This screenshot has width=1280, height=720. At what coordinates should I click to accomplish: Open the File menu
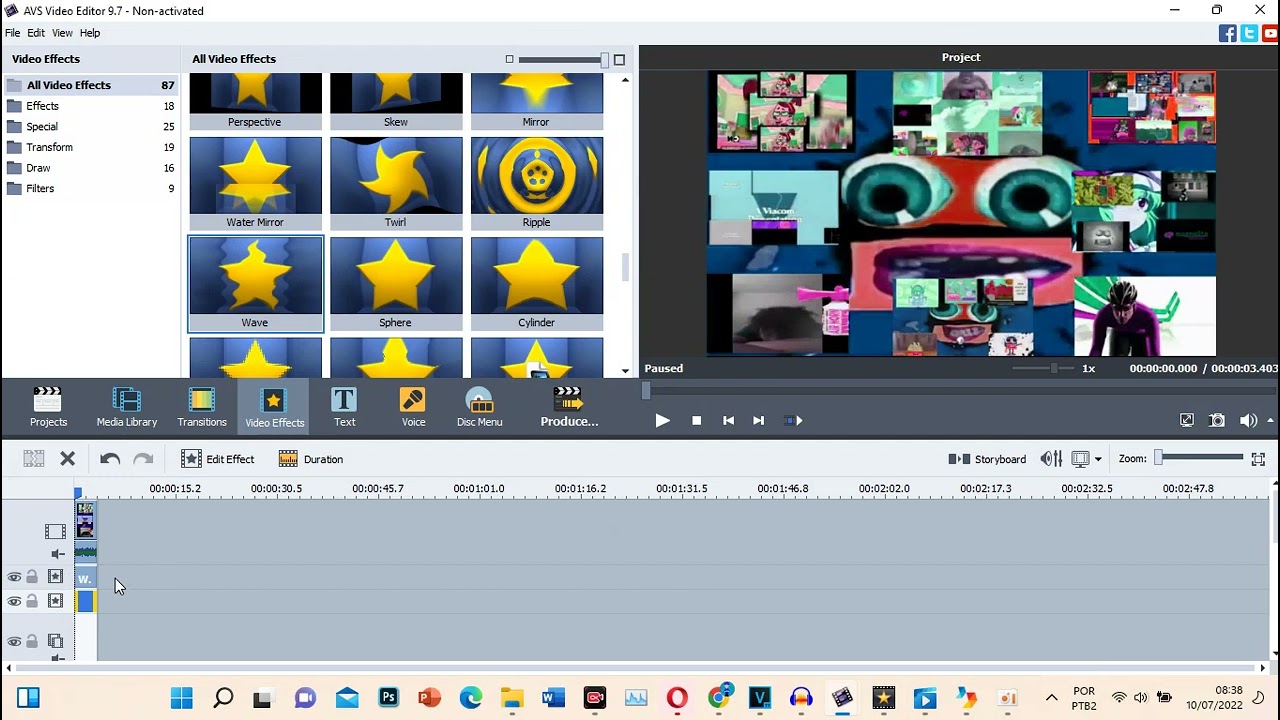(12, 33)
